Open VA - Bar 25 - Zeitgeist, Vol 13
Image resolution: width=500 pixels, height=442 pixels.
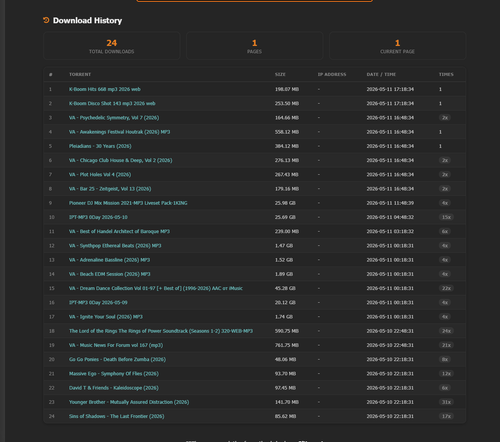click(x=110, y=189)
